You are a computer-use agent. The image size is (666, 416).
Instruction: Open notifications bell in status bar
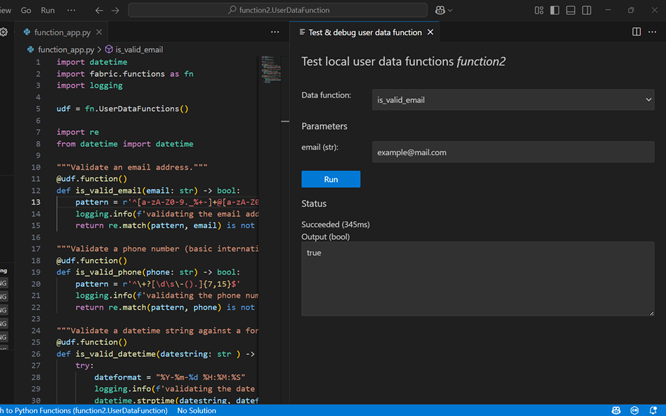(653, 410)
